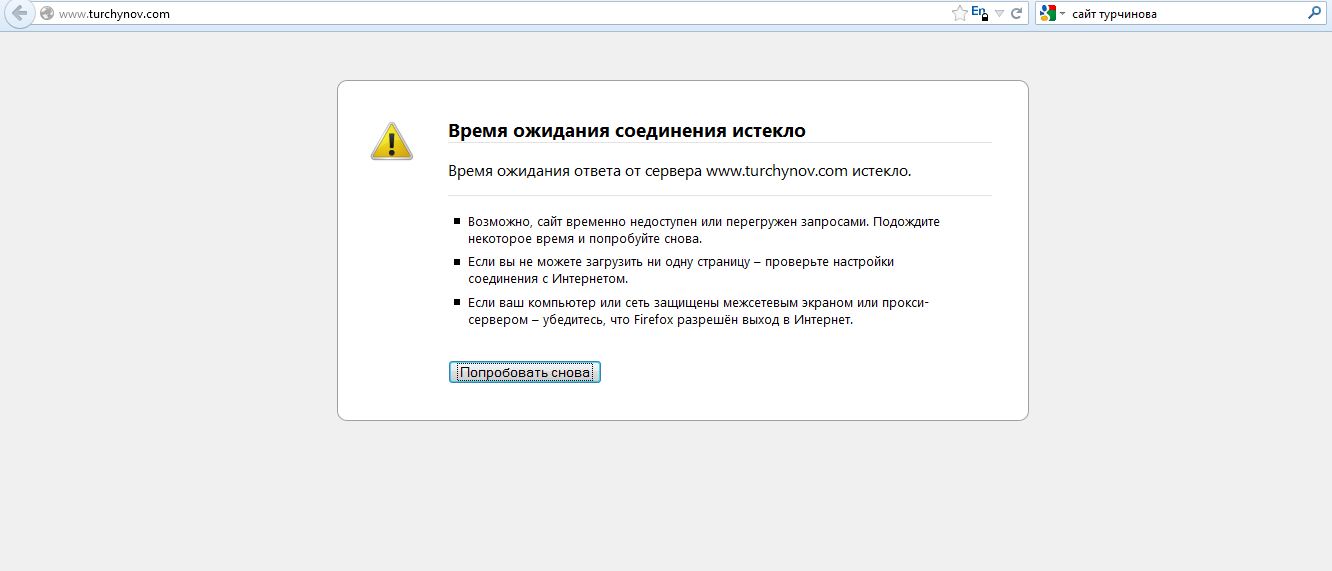Click the empty gray area below error box
1332x571 pixels.
(680, 495)
